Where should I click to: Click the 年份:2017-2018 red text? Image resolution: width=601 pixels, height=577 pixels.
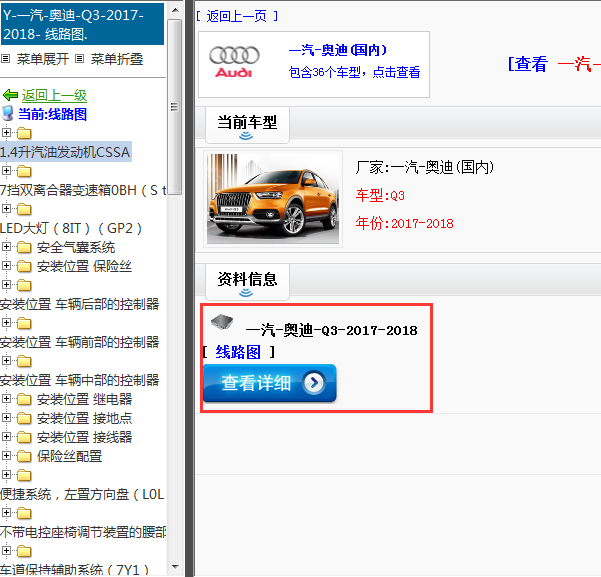[x=405, y=223]
